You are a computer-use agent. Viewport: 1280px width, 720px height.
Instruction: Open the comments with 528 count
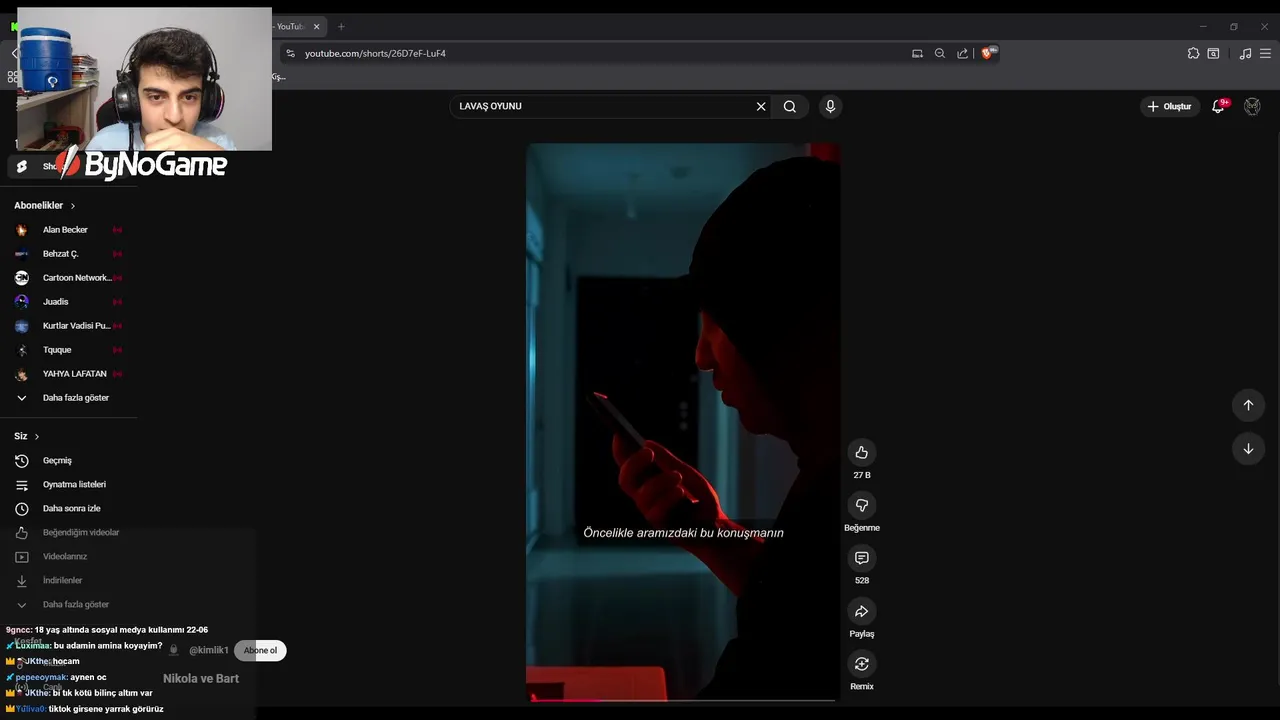click(861, 558)
